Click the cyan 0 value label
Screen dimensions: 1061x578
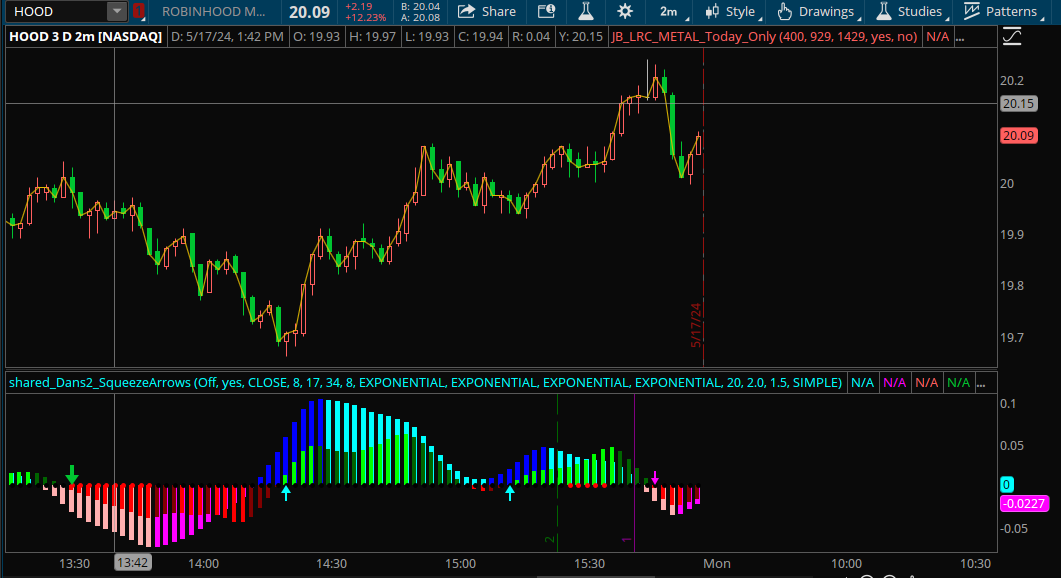tap(1007, 484)
